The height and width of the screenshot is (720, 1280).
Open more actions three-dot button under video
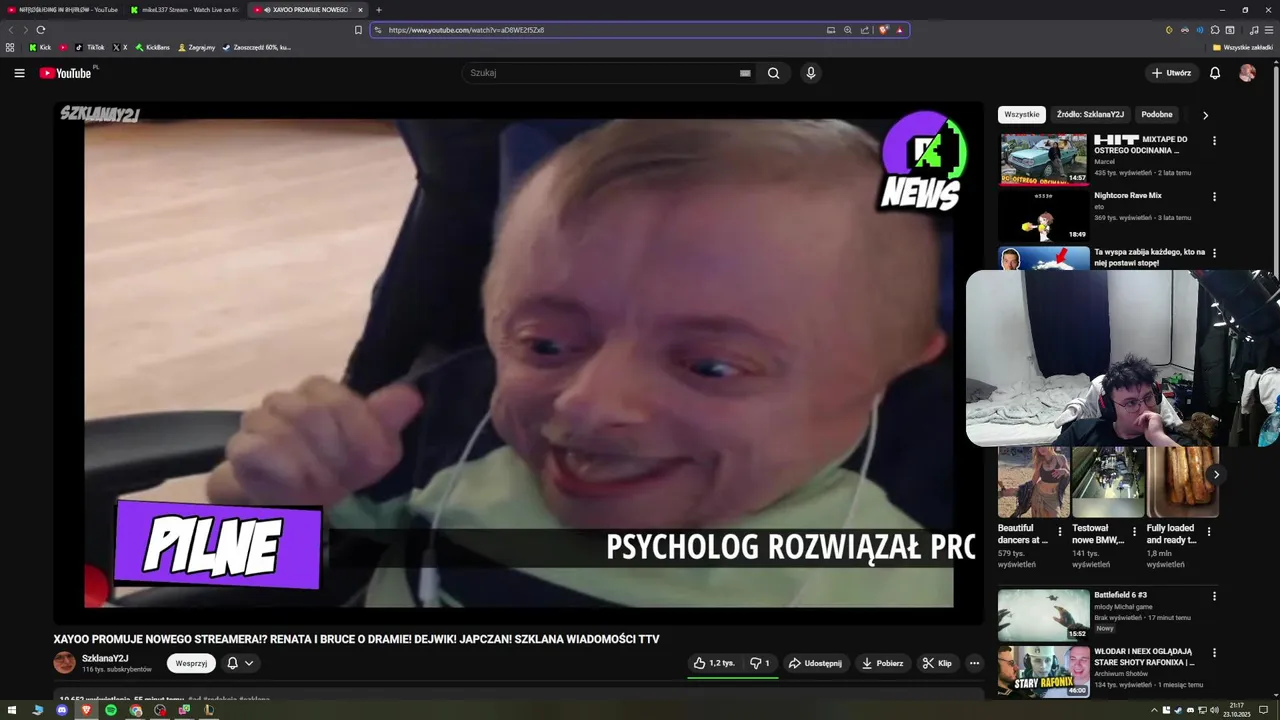(974, 663)
